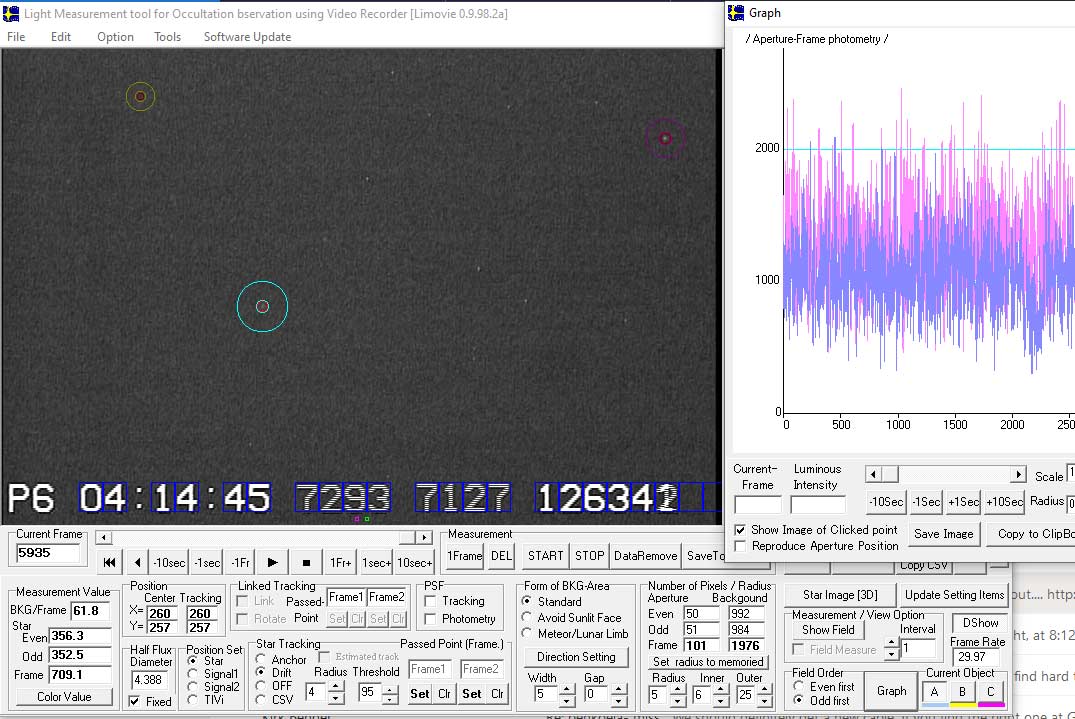Select current object B with yellow swatch
Screen dimensions: 1075x719
click(x=963, y=693)
